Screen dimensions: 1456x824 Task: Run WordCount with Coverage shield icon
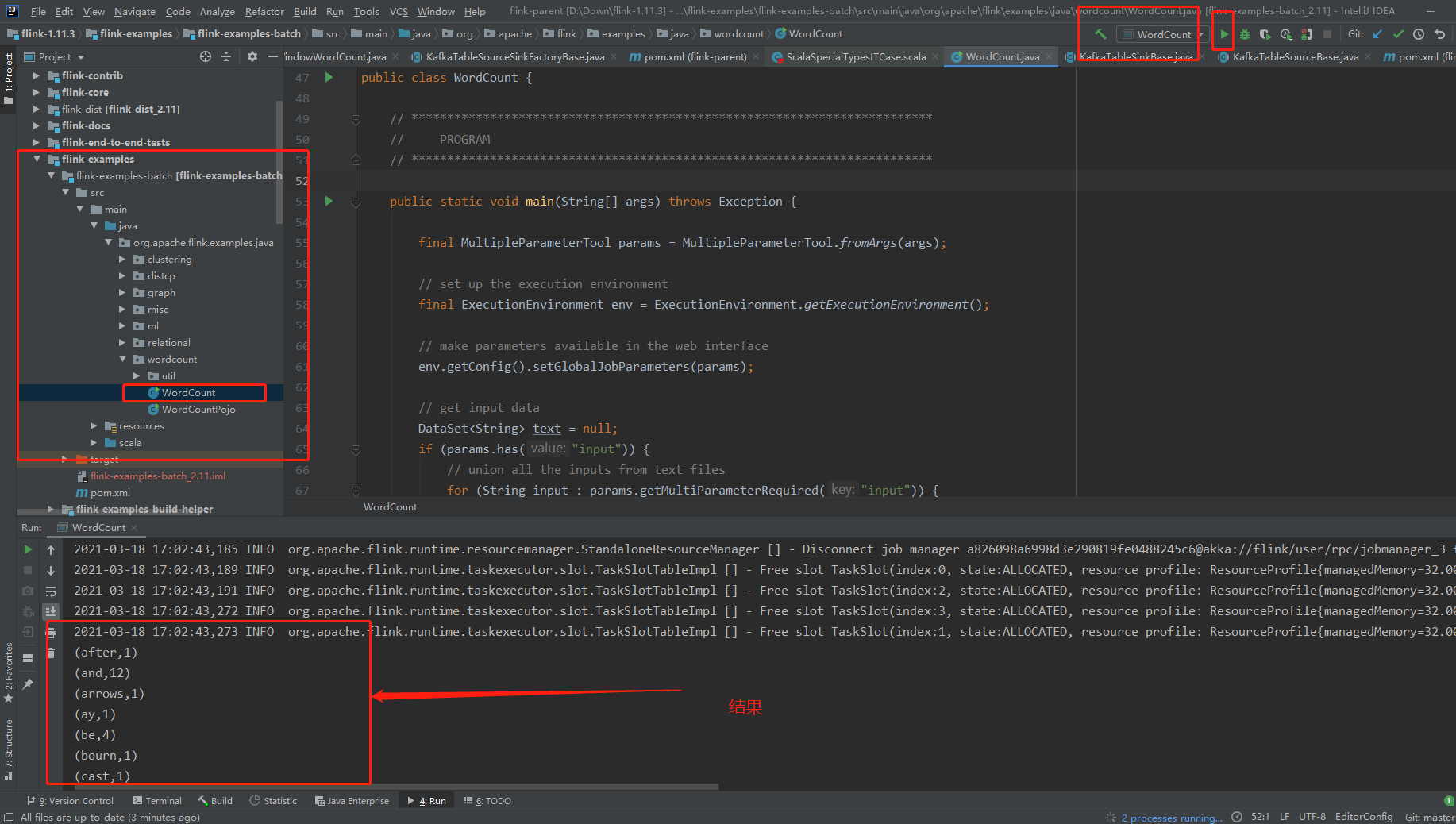click(x=1265, y=35)
